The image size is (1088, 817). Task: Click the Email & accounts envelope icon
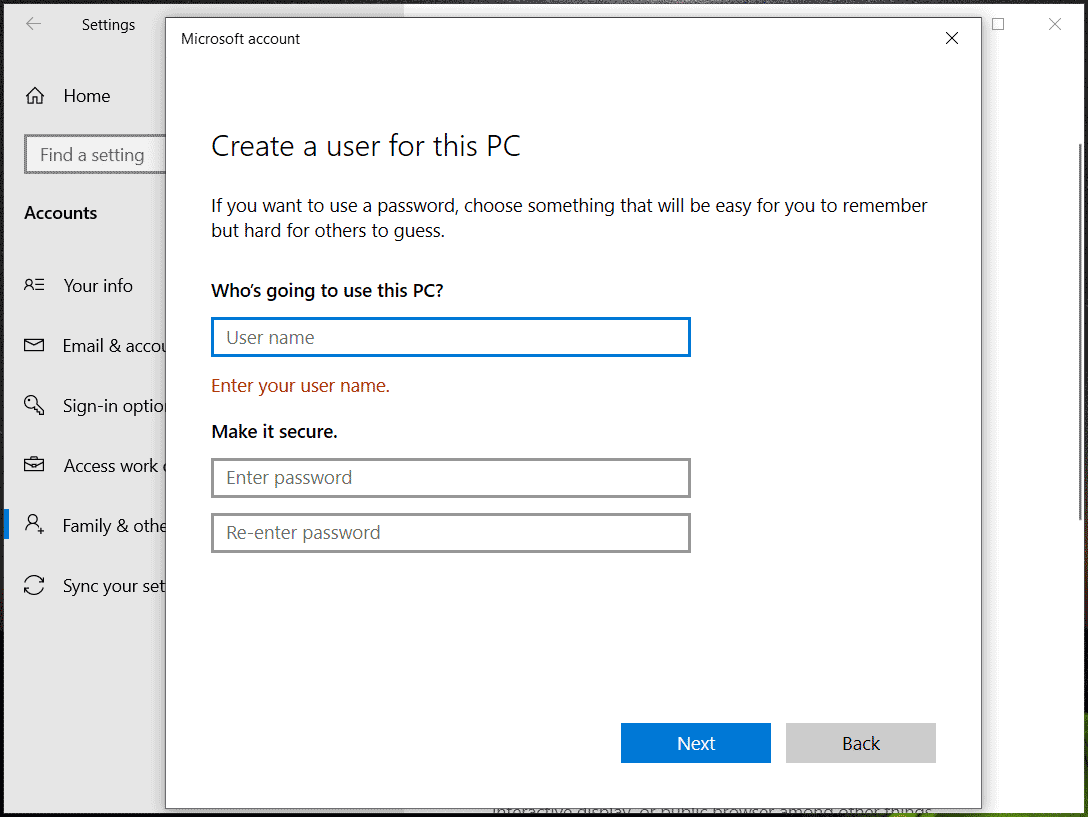(34, 345)
